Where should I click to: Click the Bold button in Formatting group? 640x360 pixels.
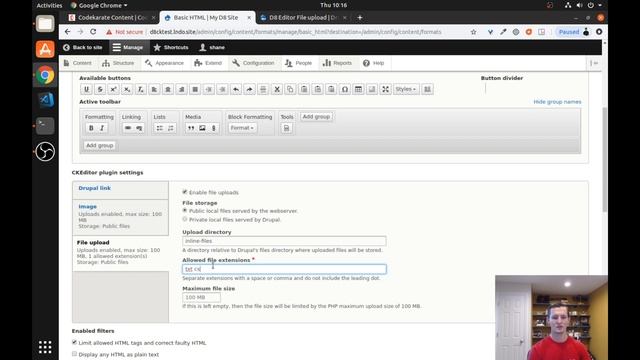coord(91,128)
